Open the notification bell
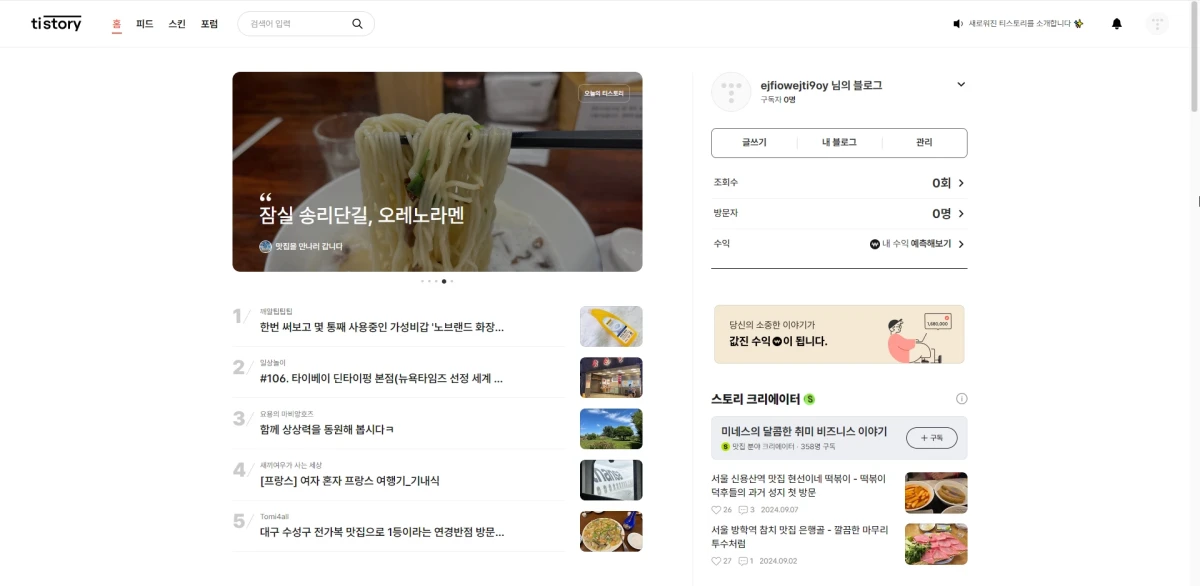Image resolution: width=1200 pixels, height=586 pixels. tap(1117, 23)
